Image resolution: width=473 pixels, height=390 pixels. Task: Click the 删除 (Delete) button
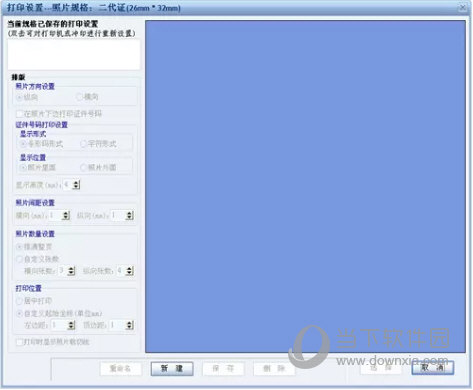(x=274, y=369)
